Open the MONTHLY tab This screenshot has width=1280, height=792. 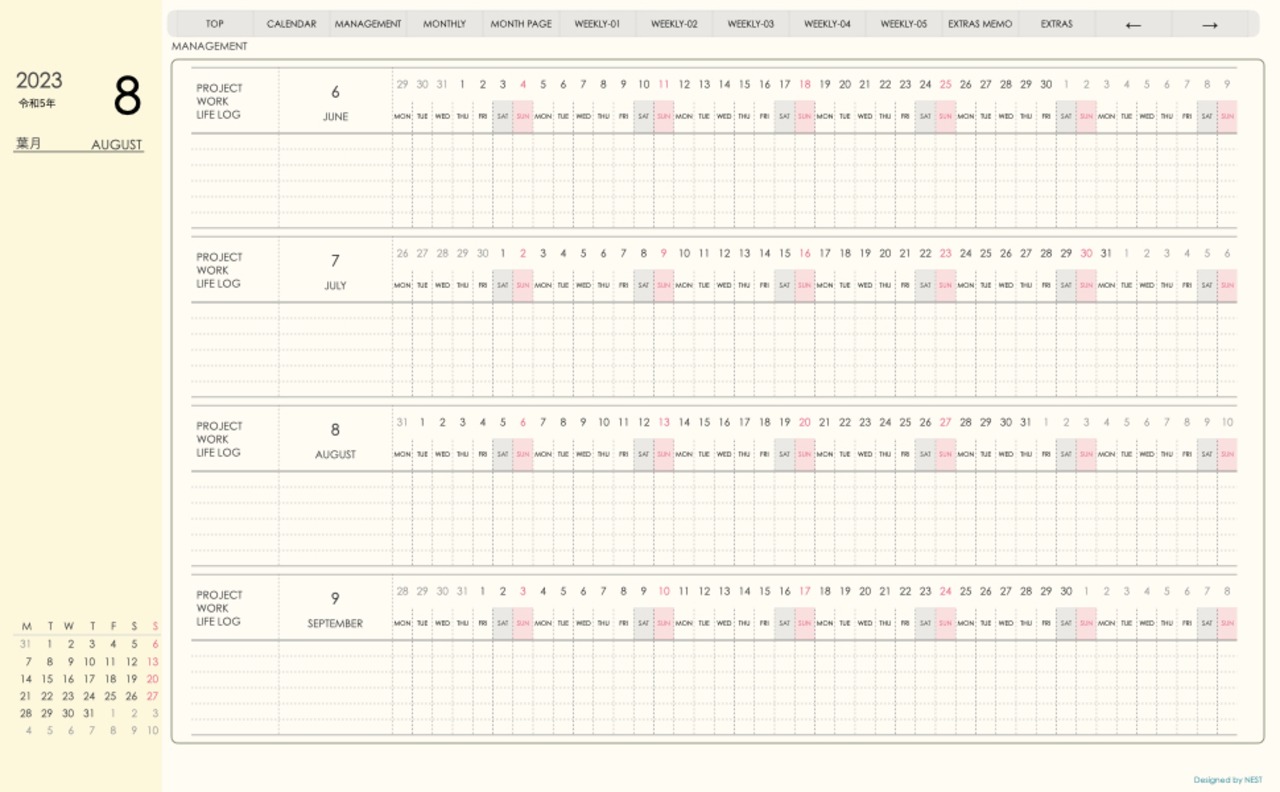[445, 24]
